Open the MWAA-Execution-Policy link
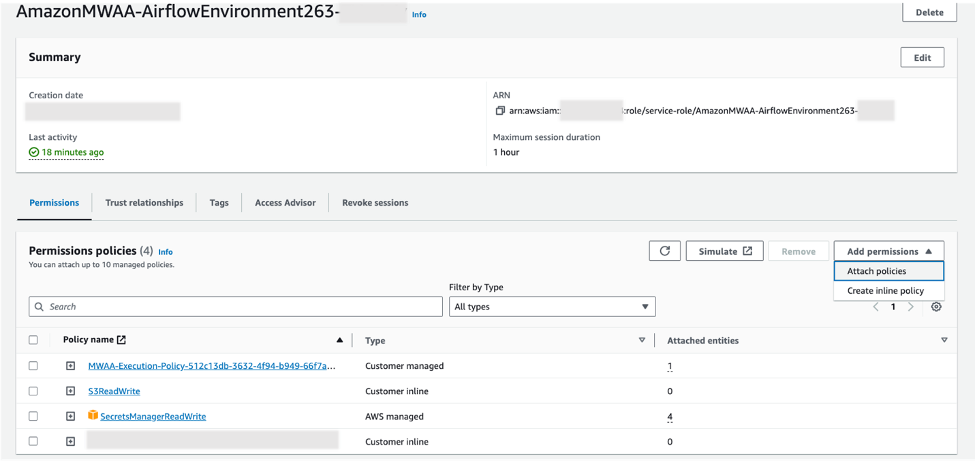This screenshot has height=462, width=977. click(x=212, y=366)
